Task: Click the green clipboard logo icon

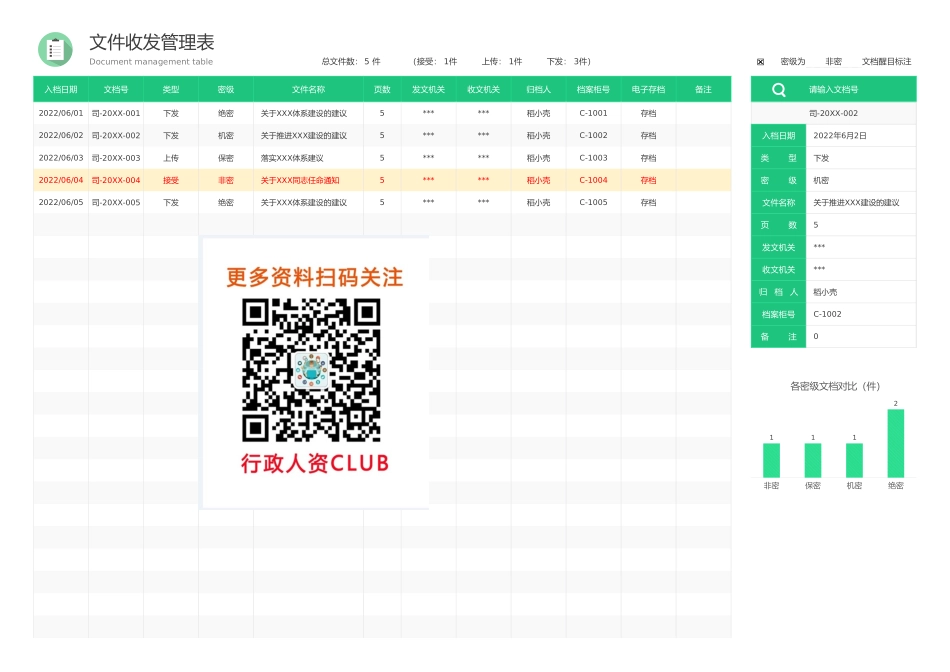Action: 55,47
